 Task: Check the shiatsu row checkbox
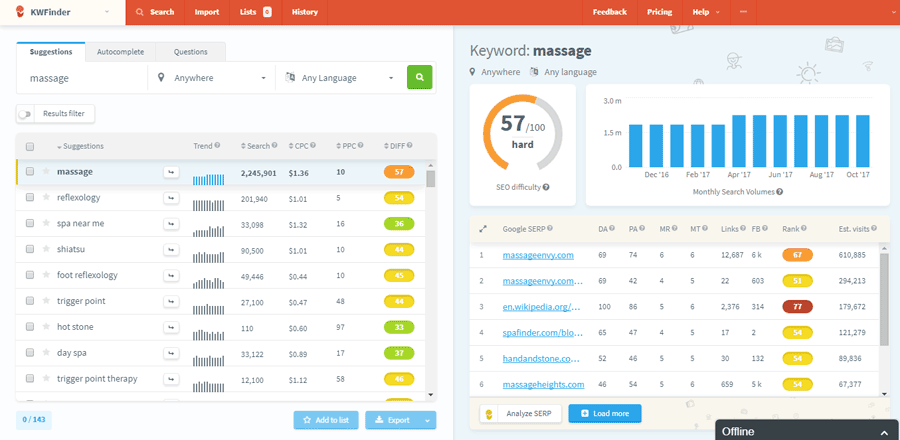click(30, 249)
